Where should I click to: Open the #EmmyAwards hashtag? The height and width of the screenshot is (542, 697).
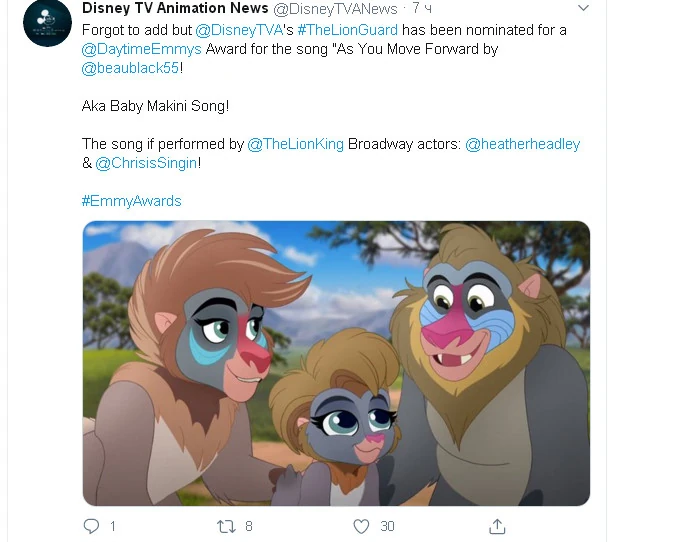tap(132, 201)
